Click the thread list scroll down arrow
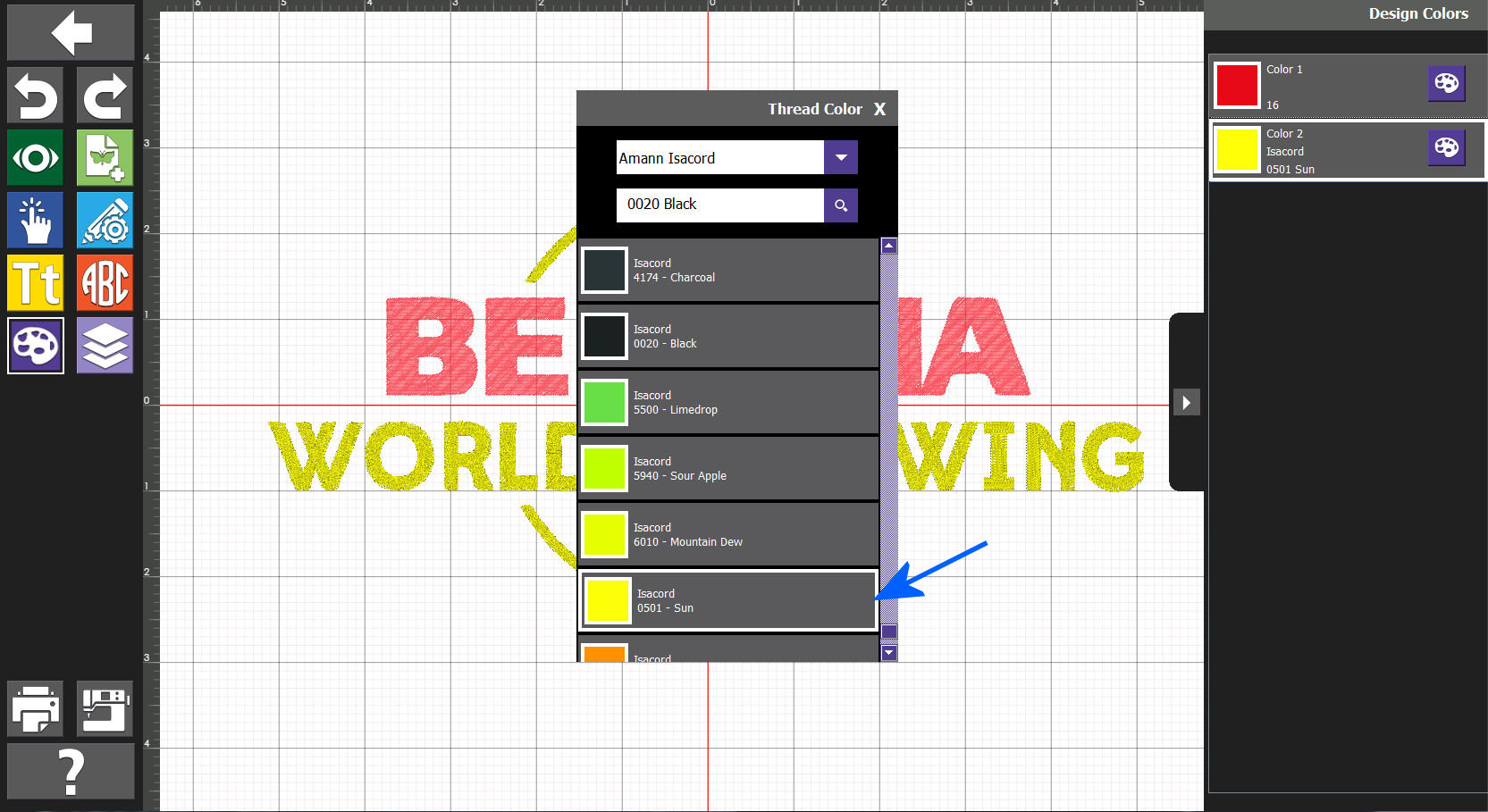This screenshot has width=1488, height=812. [x=889, y=653]
